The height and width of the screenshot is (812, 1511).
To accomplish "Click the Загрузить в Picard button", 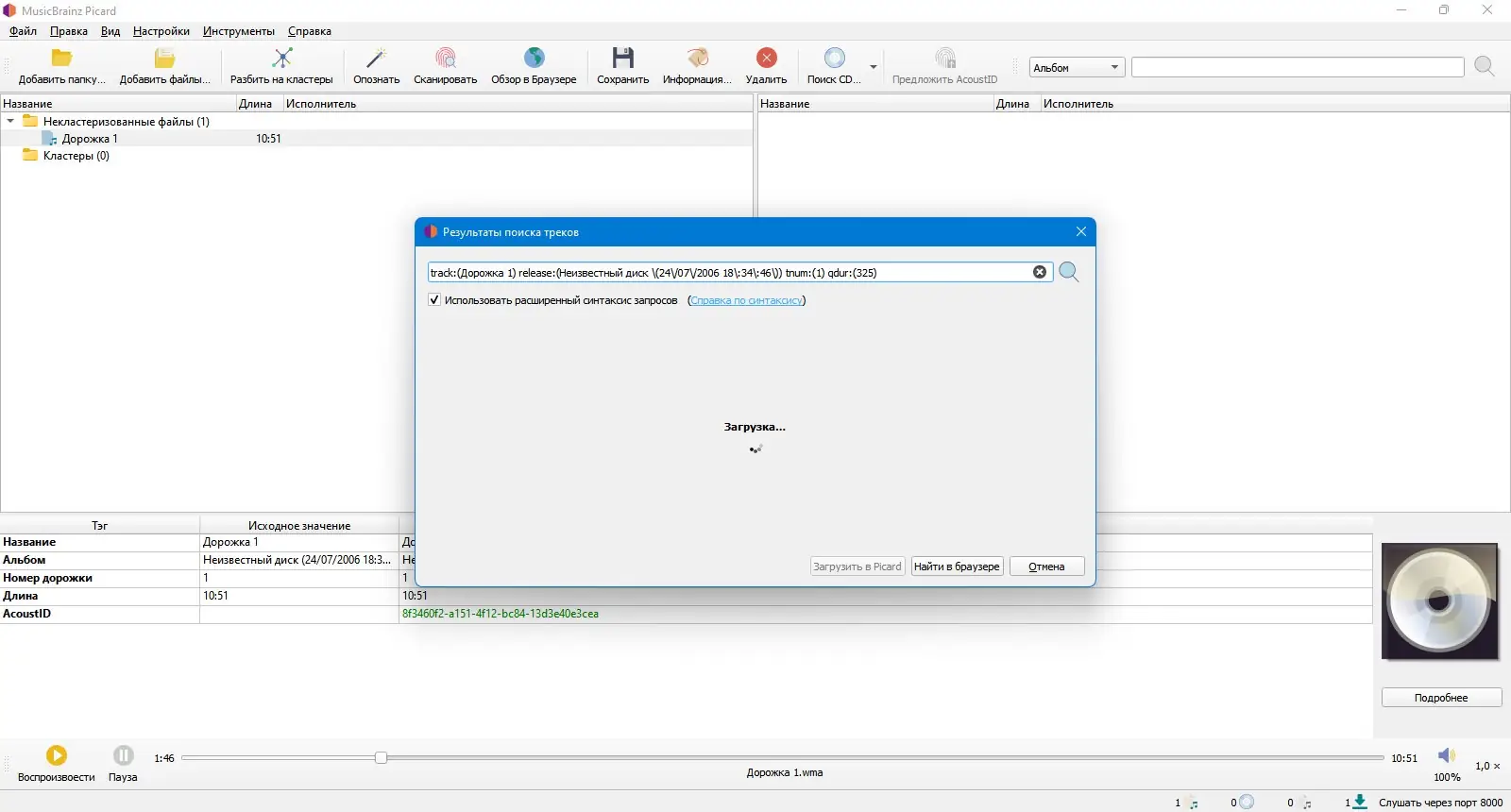I will 857,567.
